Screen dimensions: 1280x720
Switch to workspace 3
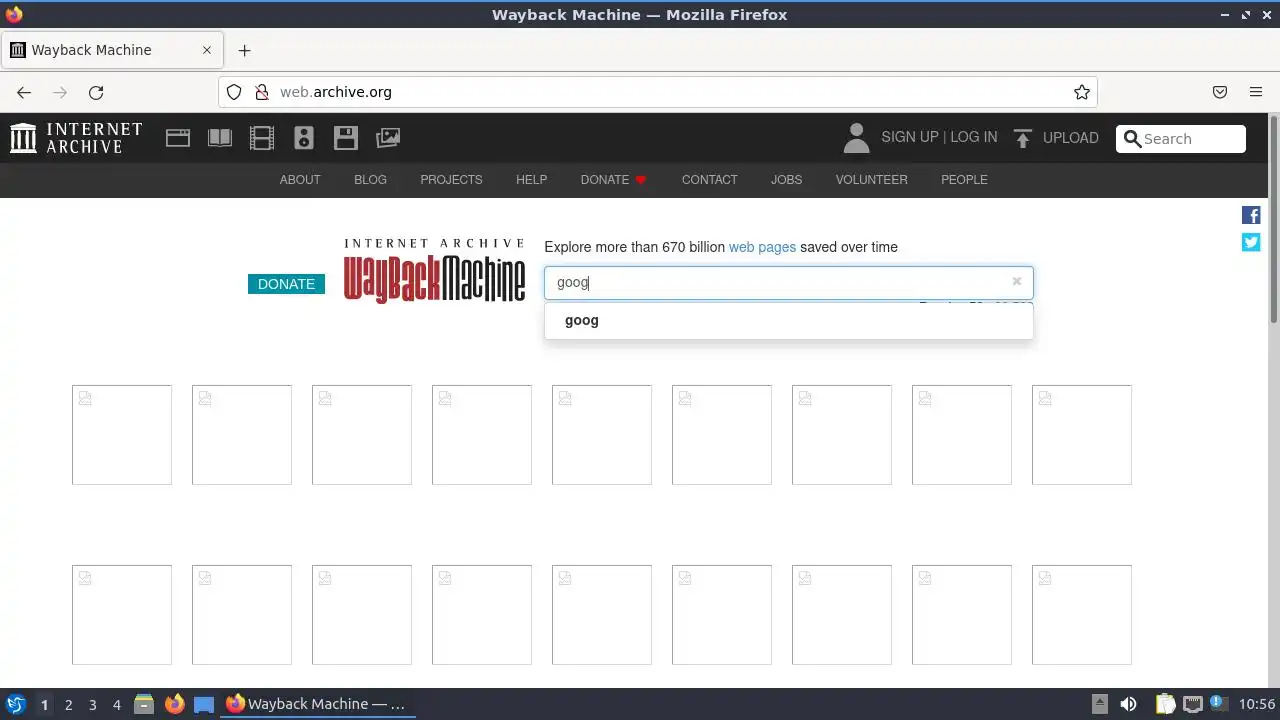pos(92,705)
